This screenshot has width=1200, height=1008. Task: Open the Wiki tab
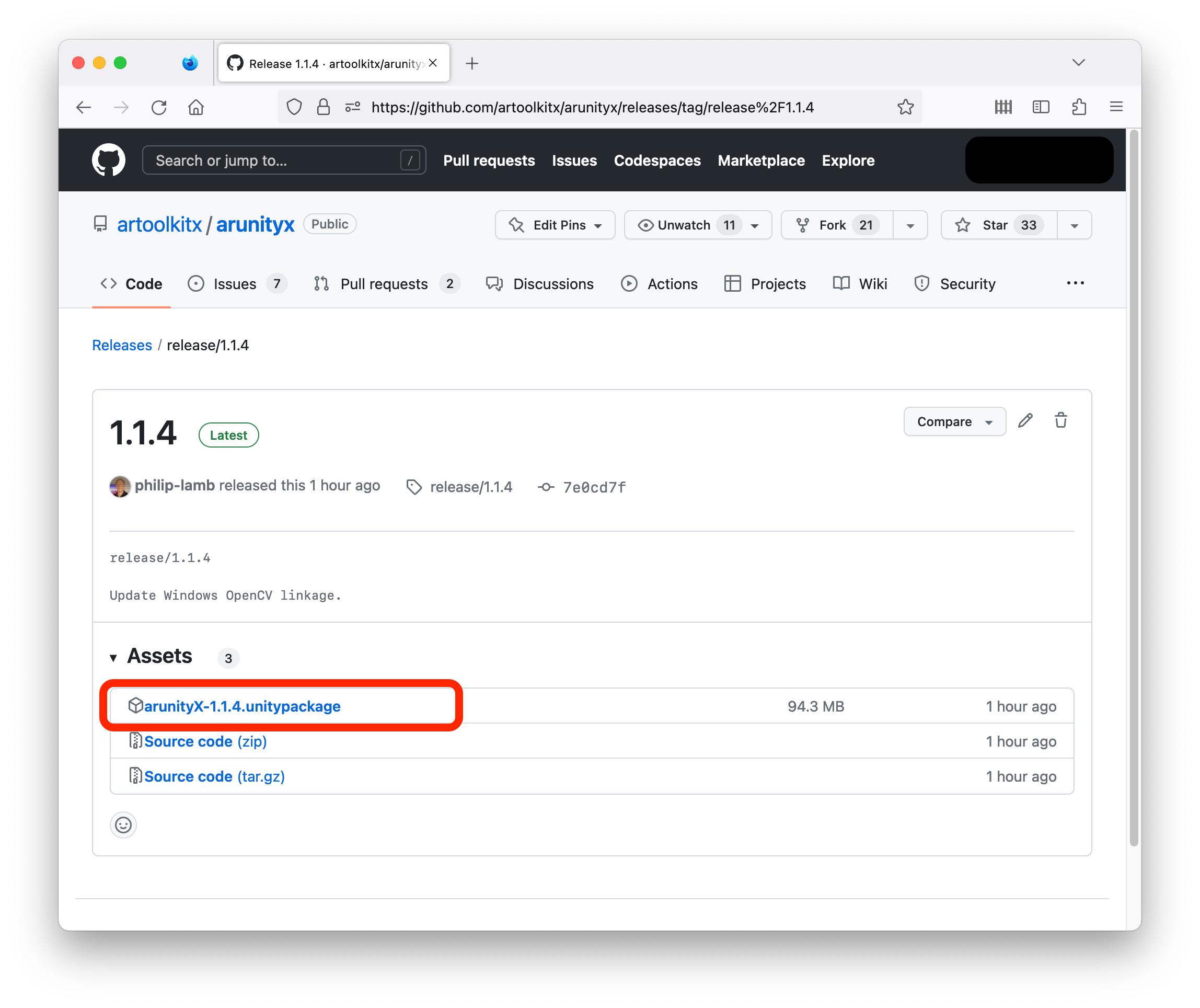(860, 283)
